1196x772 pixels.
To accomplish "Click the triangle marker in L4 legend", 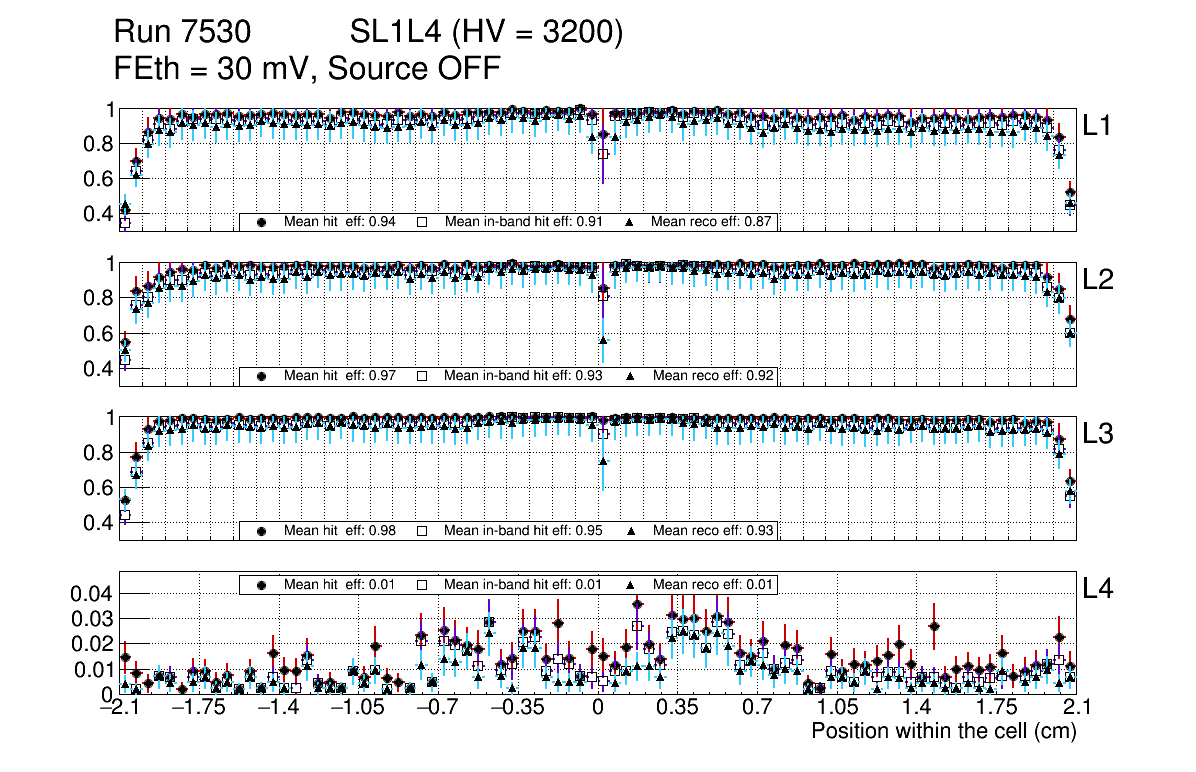I will (x=631, y=584).
